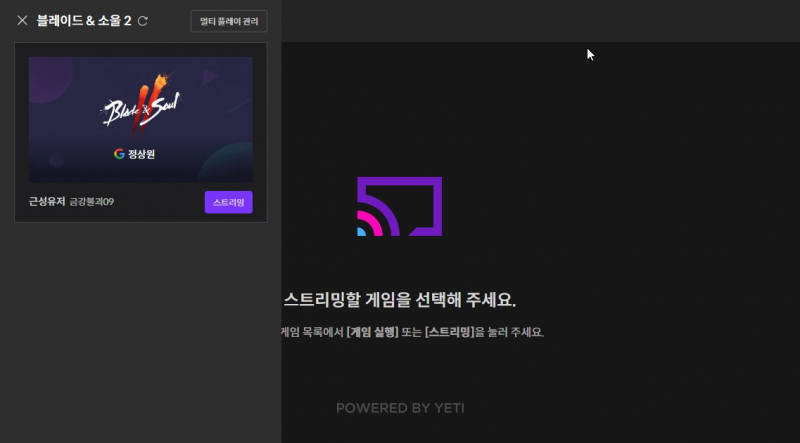The width and height of the screenshot is (800, 443).
Task: Click the Blade & Soul logo on the banner
Action: pos(140,111)
